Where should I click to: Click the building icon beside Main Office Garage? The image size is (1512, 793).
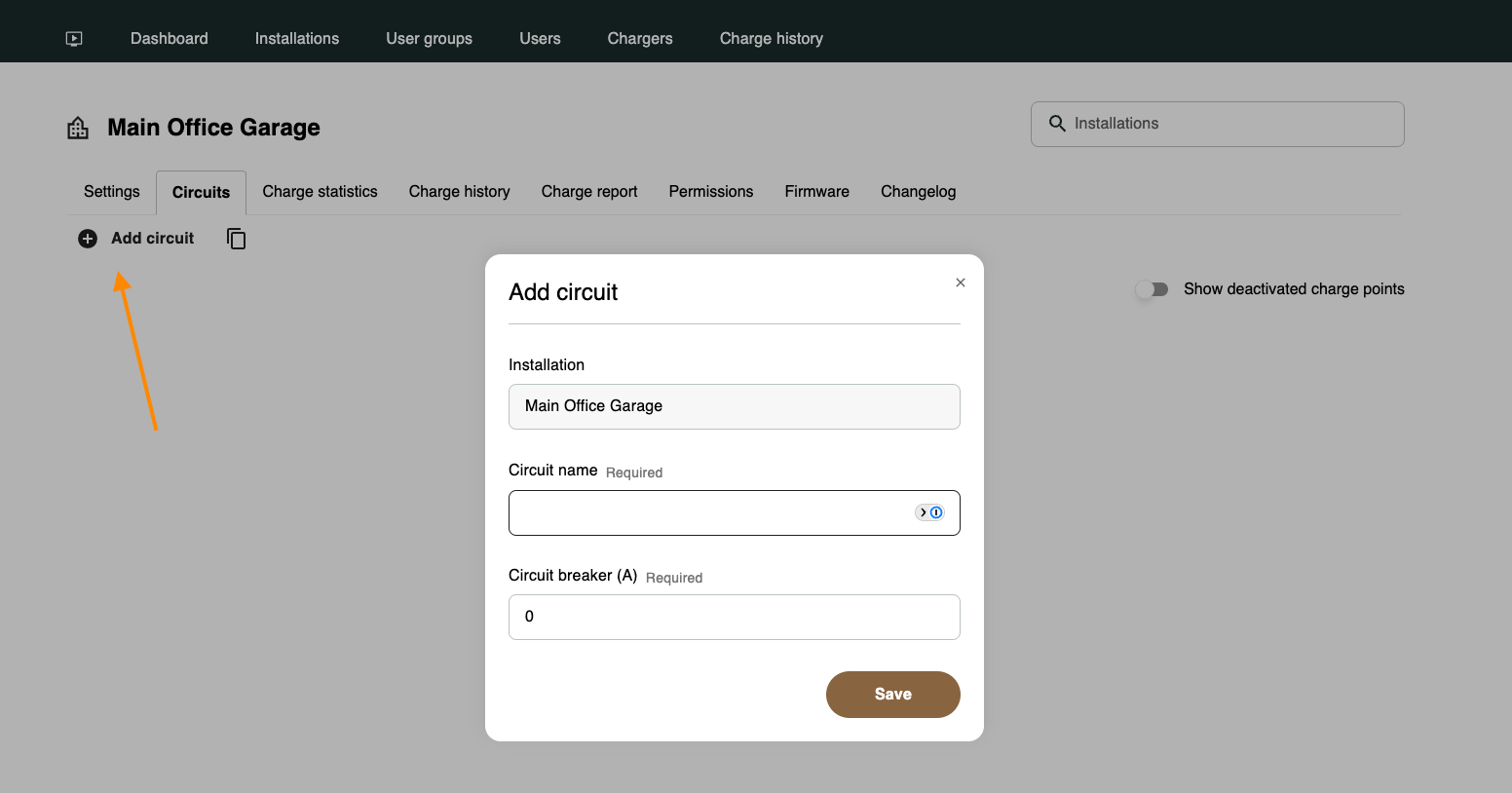click(x=78, y=128)
